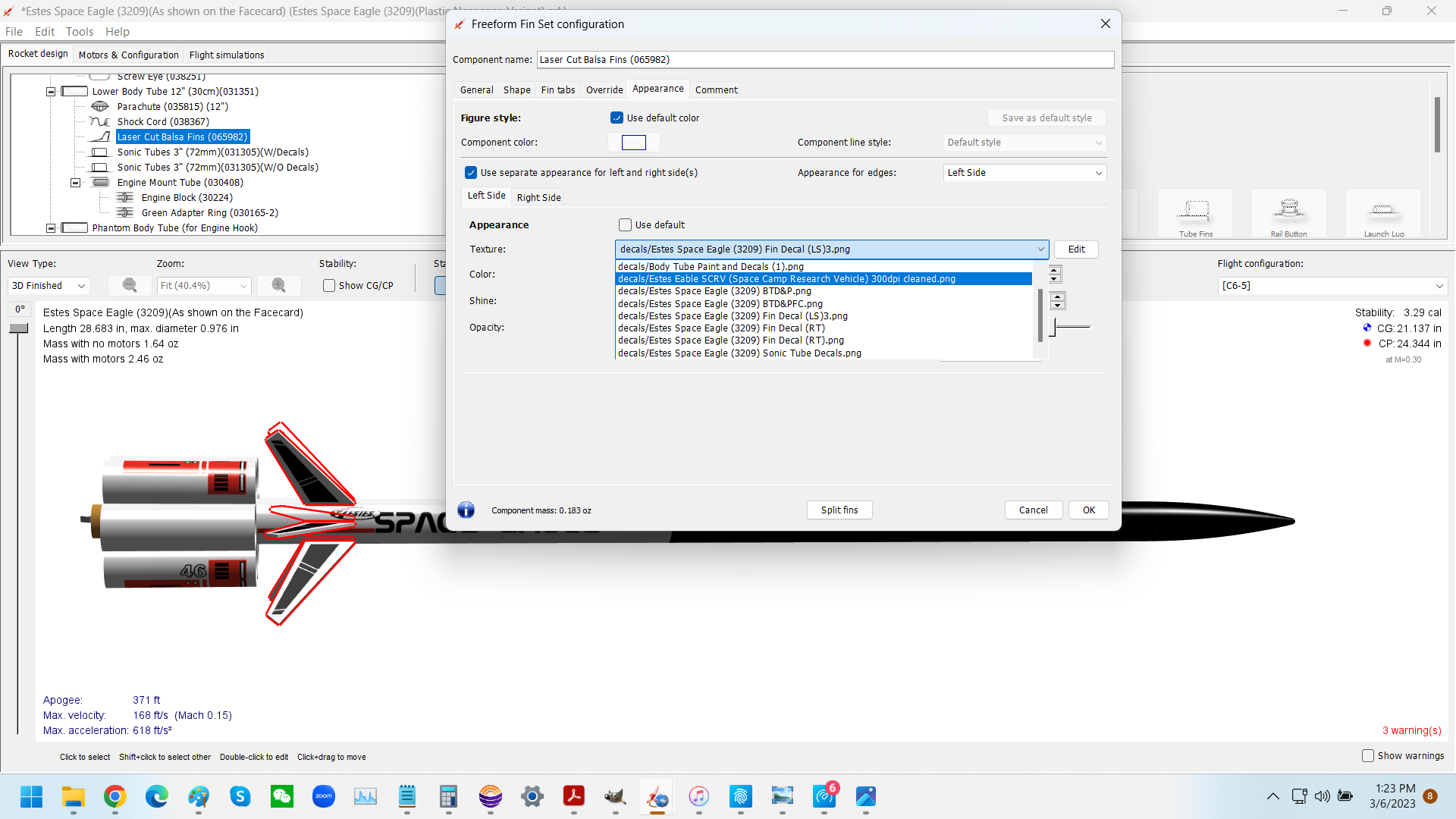
Task: Click the zoom-in magnifier icon
Action: [278, 285]
